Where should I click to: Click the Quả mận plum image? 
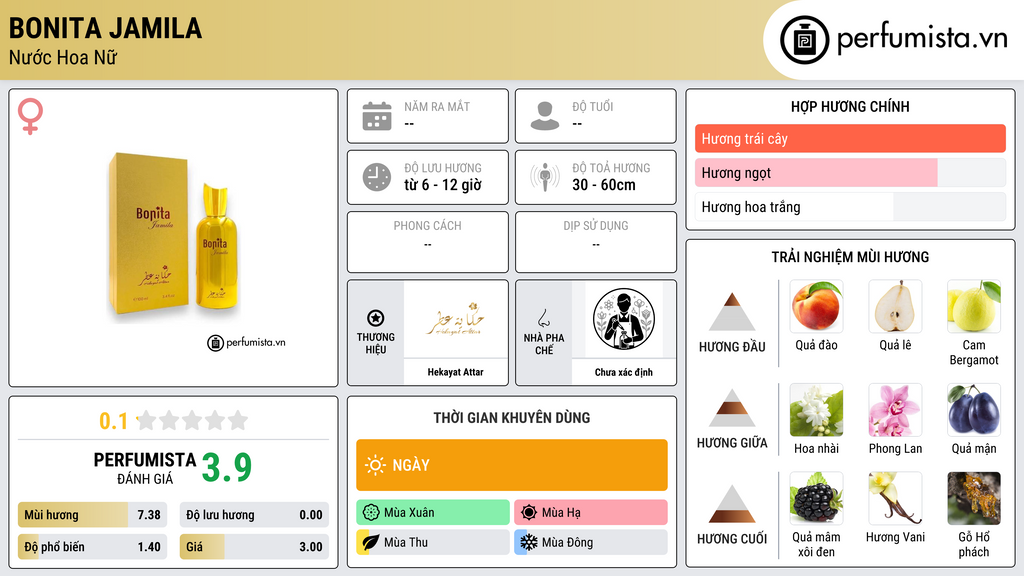point(974,409)
